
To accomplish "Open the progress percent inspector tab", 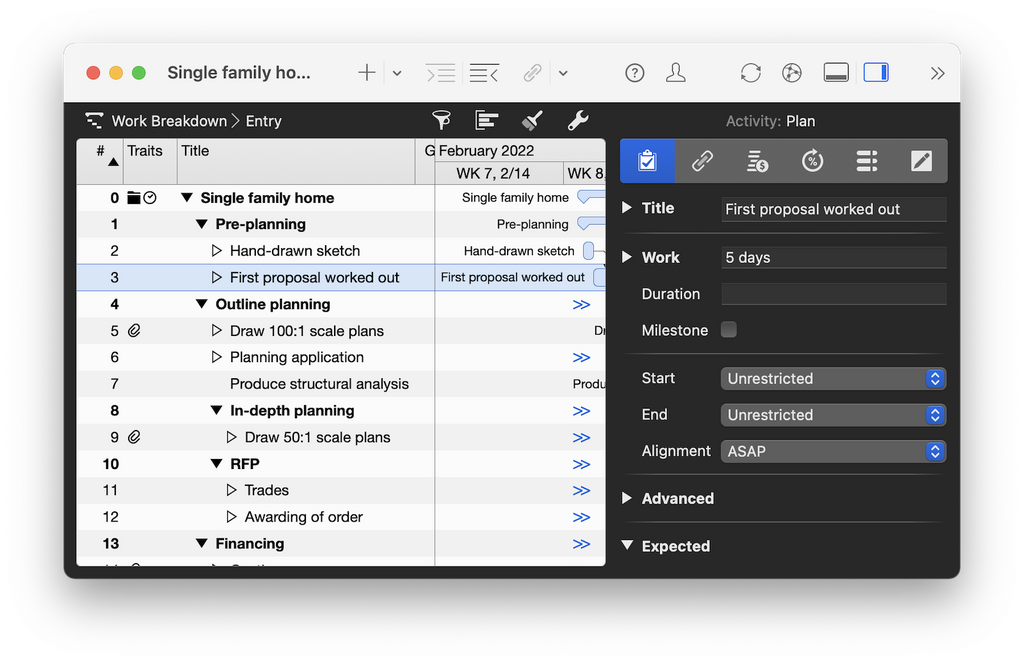I will click(x=812, y=161).
